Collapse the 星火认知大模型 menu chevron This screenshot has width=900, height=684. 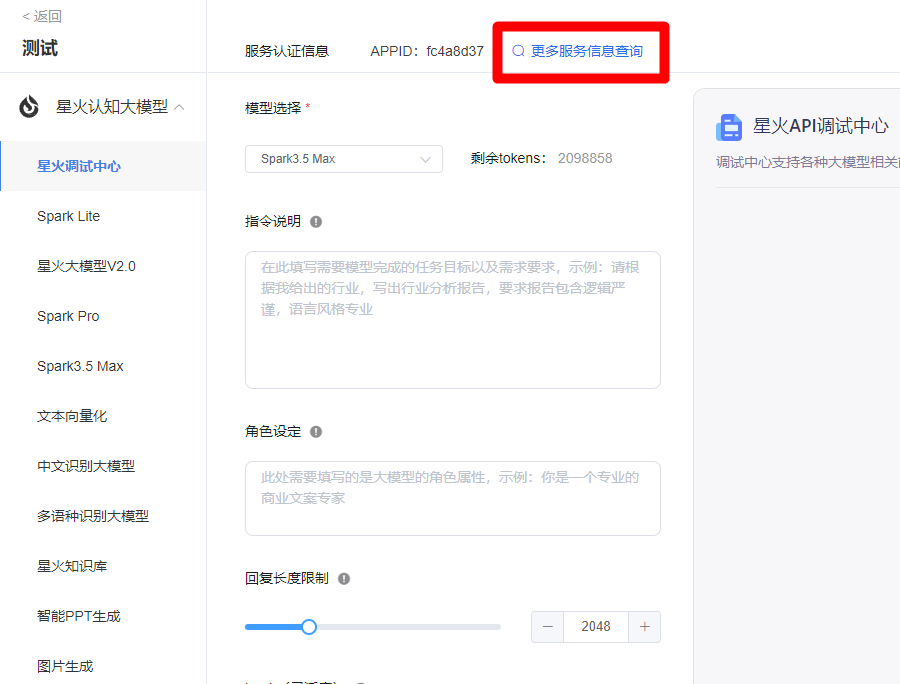pos(179,107)
